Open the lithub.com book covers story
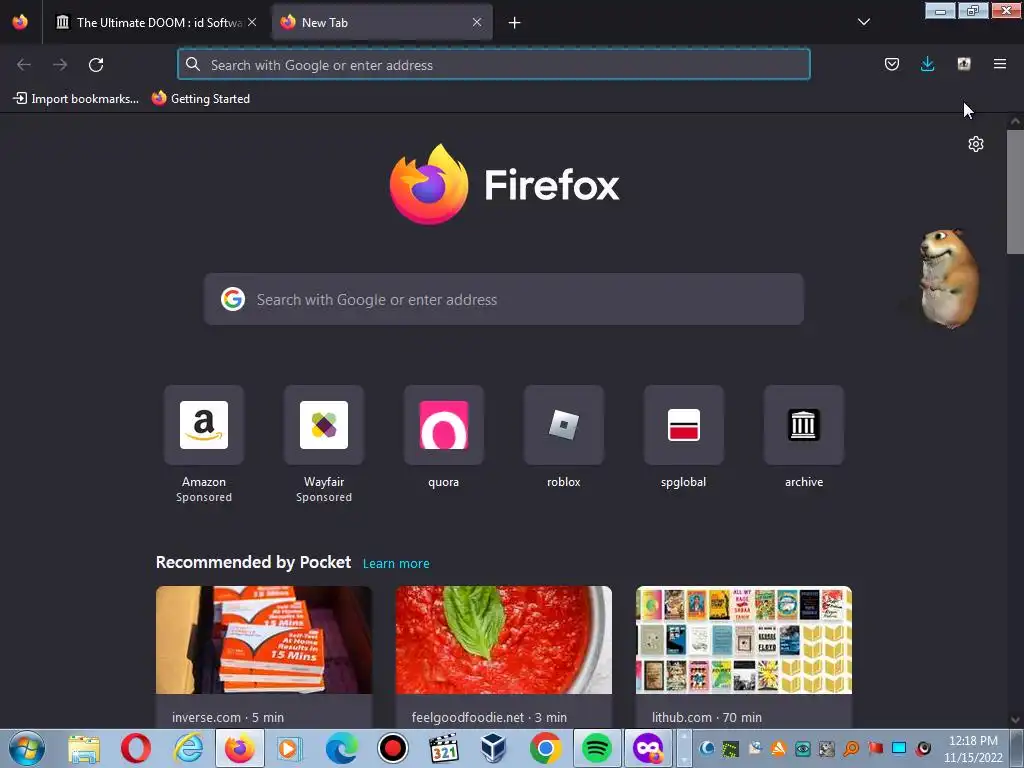Screen dimensions: 1024x768 pyautogui.click(x=744, y=640)
